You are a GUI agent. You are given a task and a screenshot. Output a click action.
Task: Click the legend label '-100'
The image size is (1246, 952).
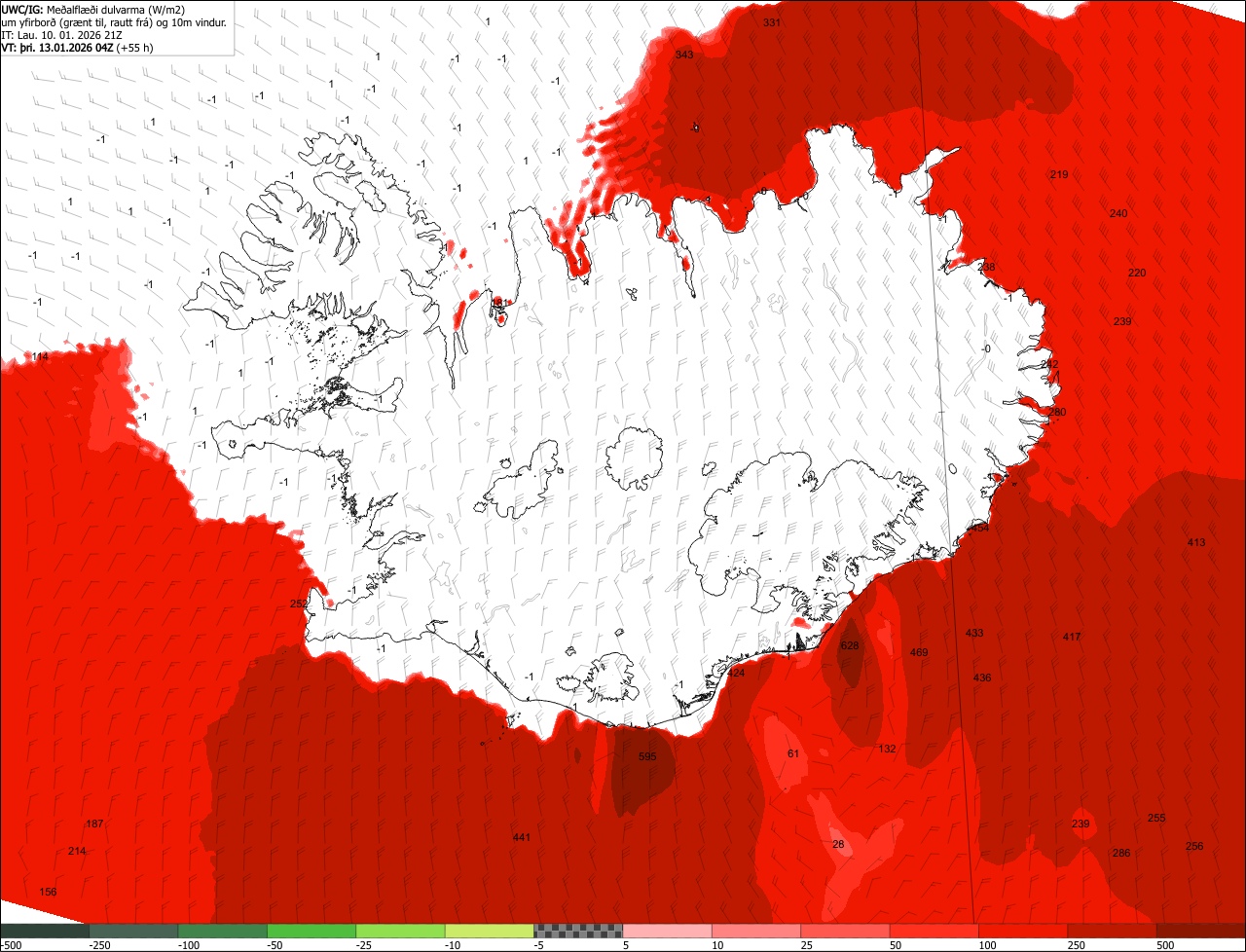(x=189, y=945)
